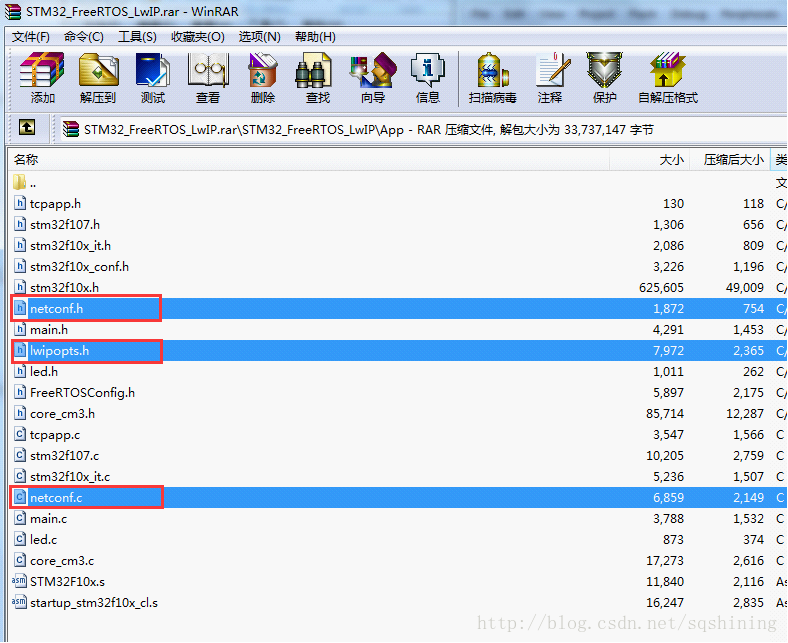Go up one folder level arrow

(x=27, y=127)
